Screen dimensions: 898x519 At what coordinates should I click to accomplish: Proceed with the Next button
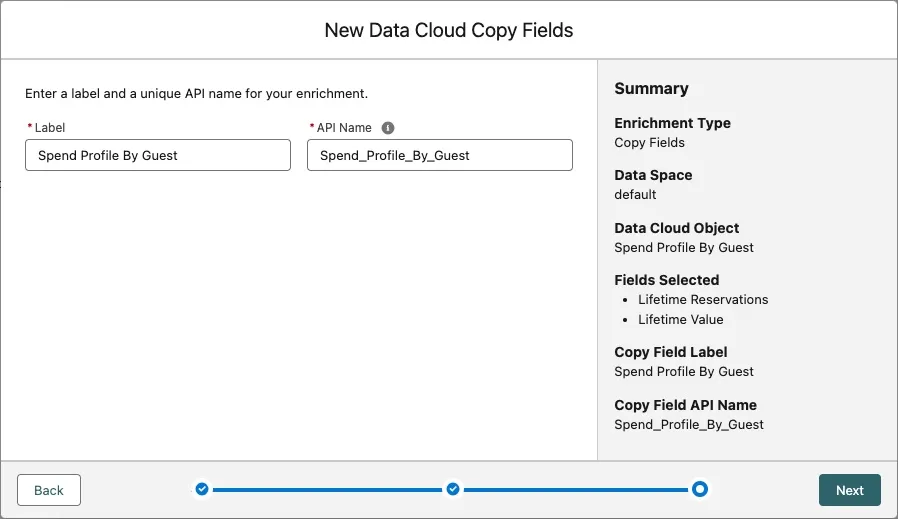[x=849, y=490]
